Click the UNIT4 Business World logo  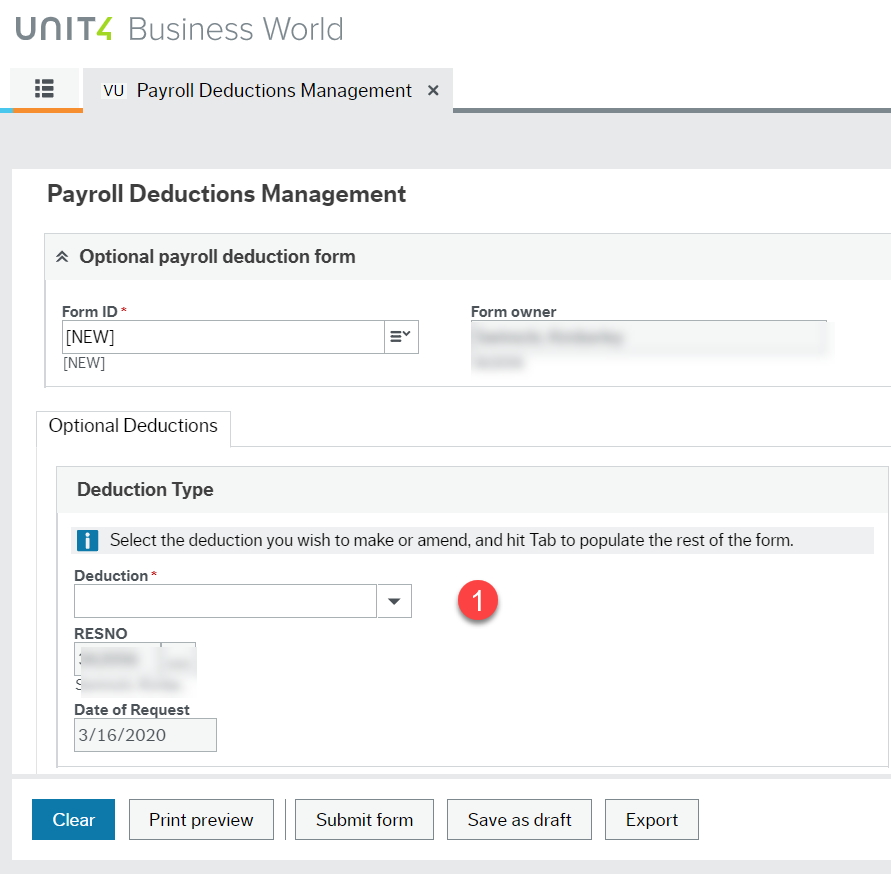click(x=180, y=29)
